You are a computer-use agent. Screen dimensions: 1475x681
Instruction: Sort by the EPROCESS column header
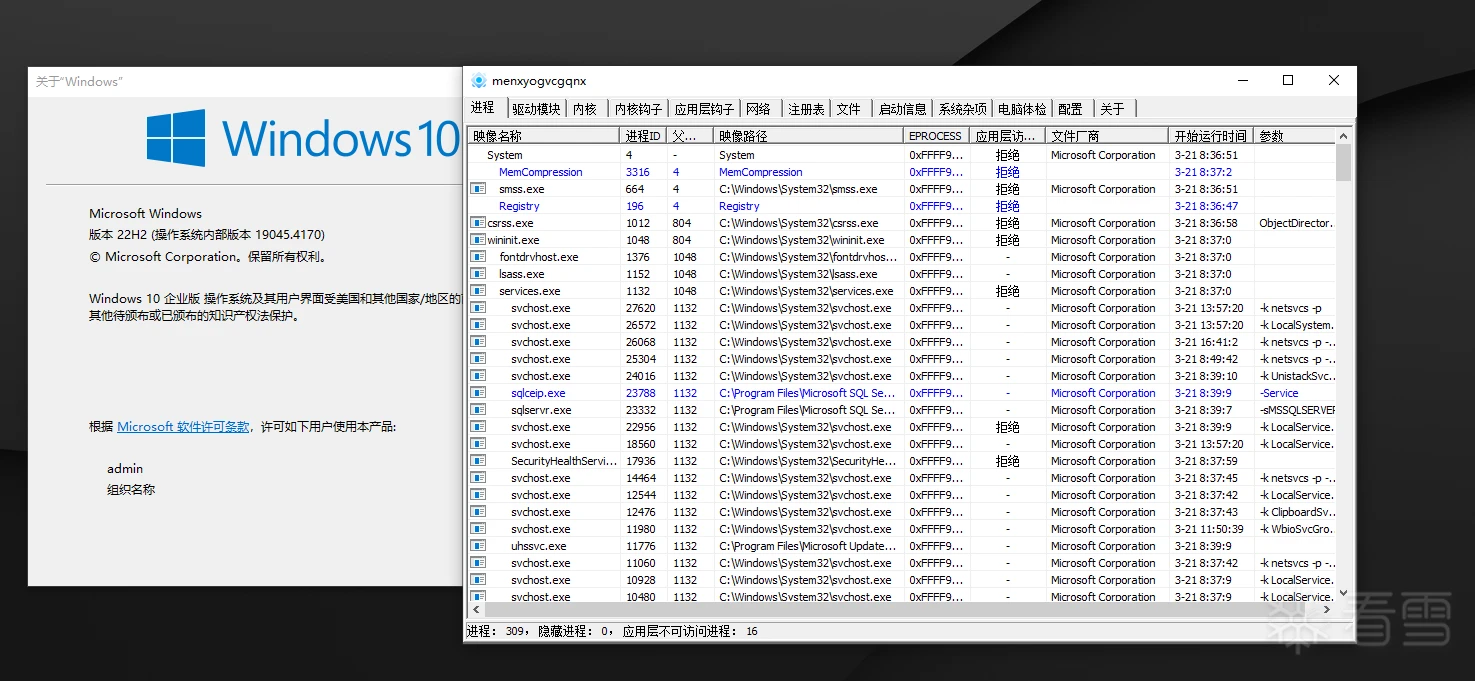[936, 136]
